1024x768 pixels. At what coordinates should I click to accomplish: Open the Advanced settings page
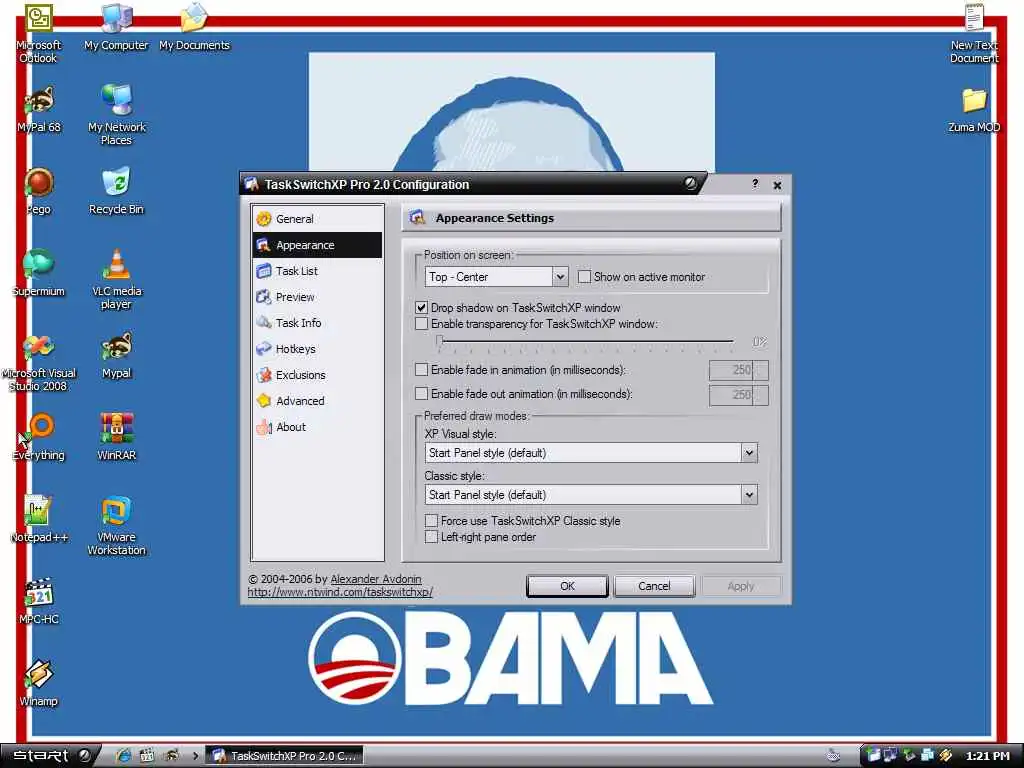[317, 401]
